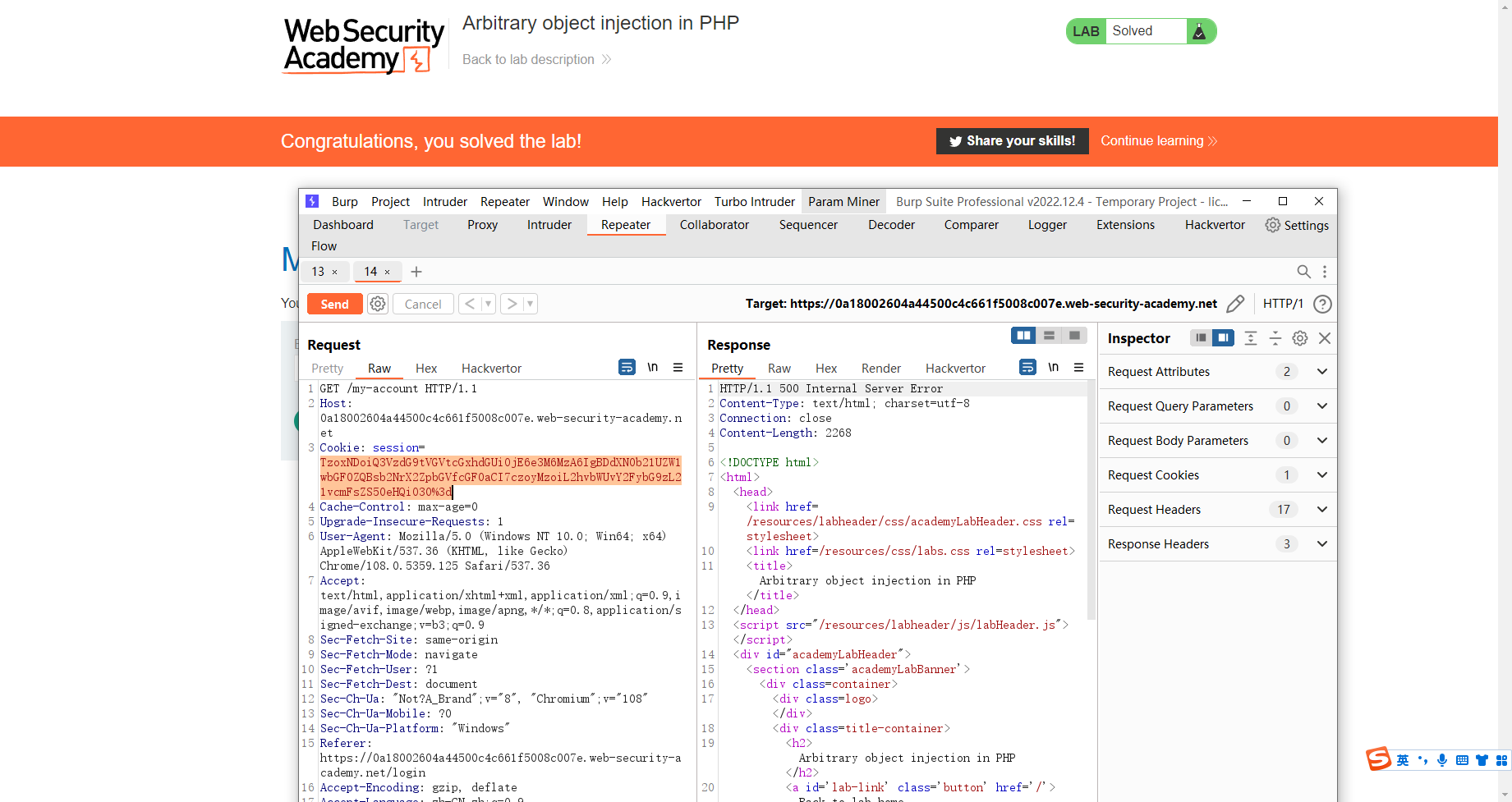Viewport: 1512px width, 802px height.
Task: Click the orange Send button
Action: click(334, 304)
